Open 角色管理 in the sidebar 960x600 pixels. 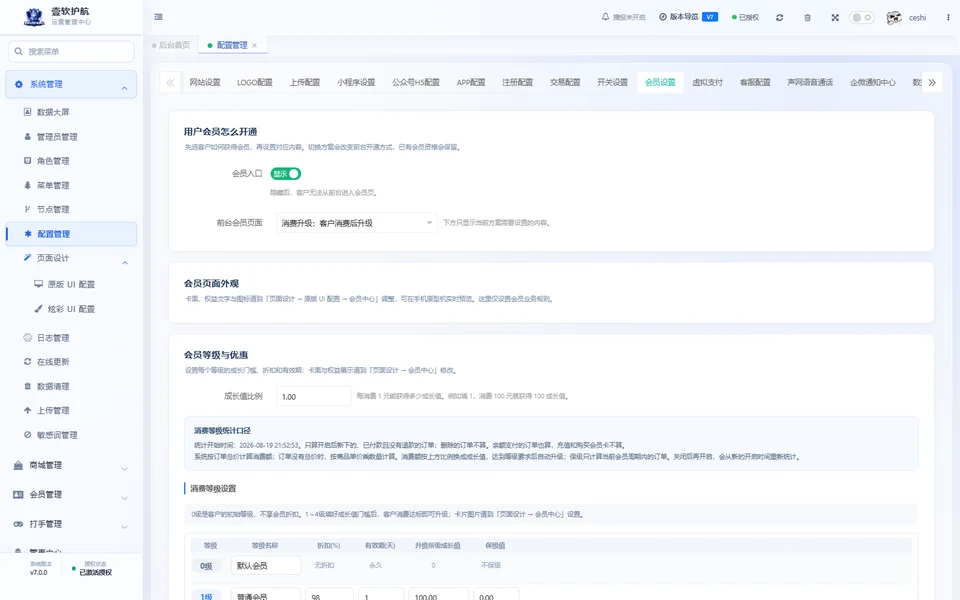pos(53,161)
